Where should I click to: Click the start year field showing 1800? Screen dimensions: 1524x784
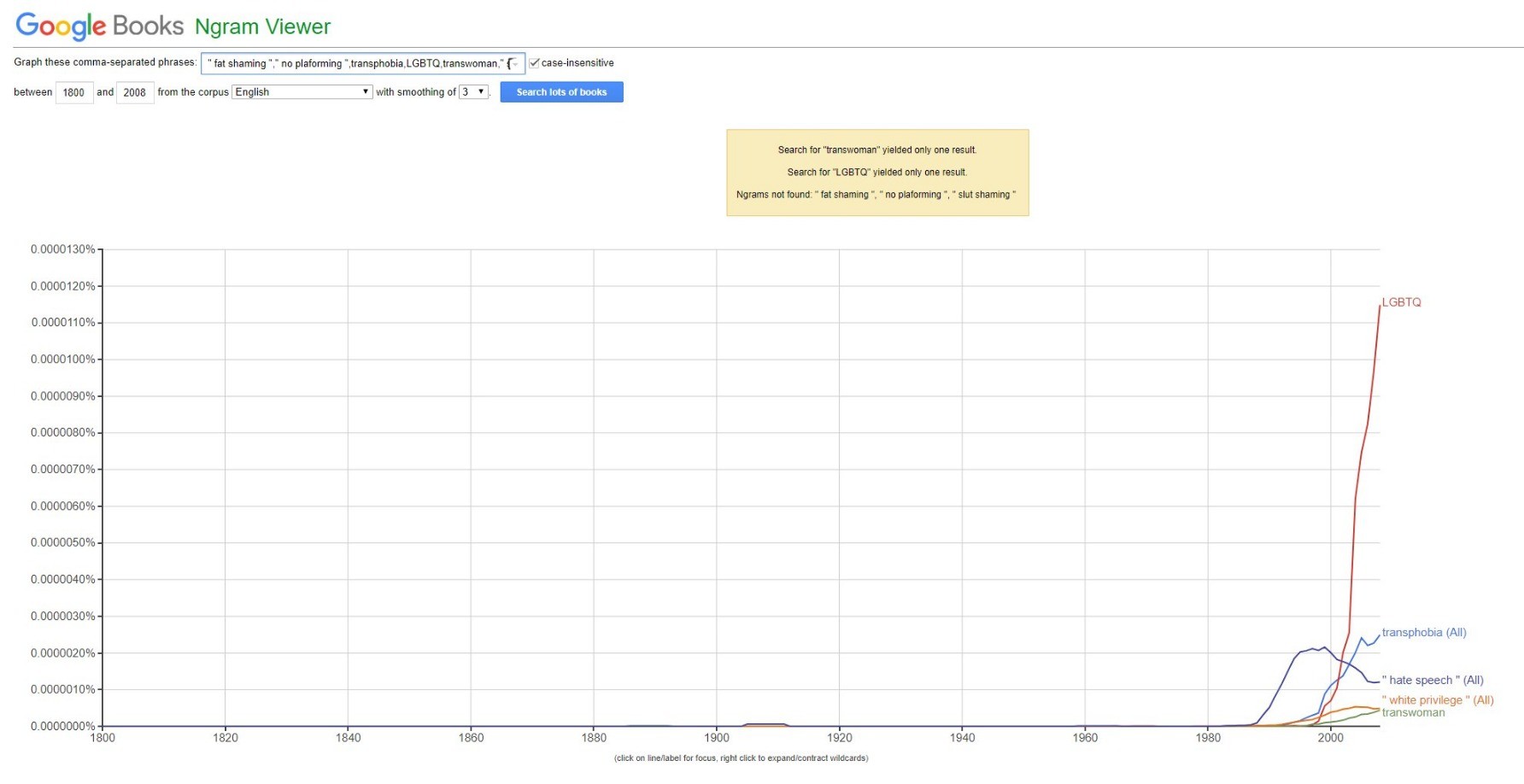[x=74, y=92]
